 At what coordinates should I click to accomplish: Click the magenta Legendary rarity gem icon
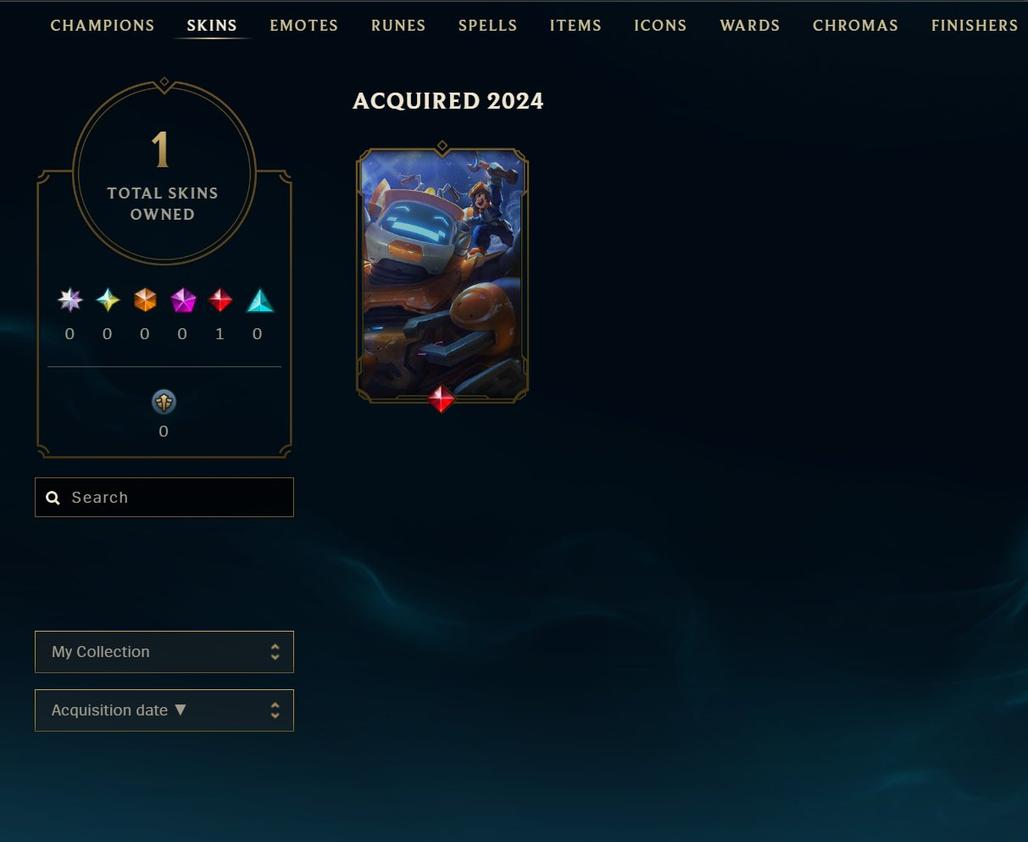pyautogui.click(x=183, y=300)
